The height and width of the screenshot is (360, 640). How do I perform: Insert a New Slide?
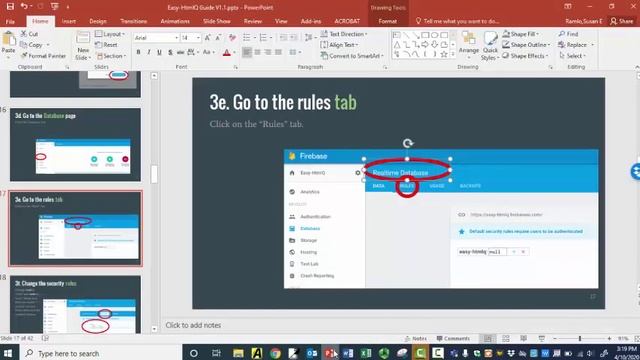pos(83,46)
